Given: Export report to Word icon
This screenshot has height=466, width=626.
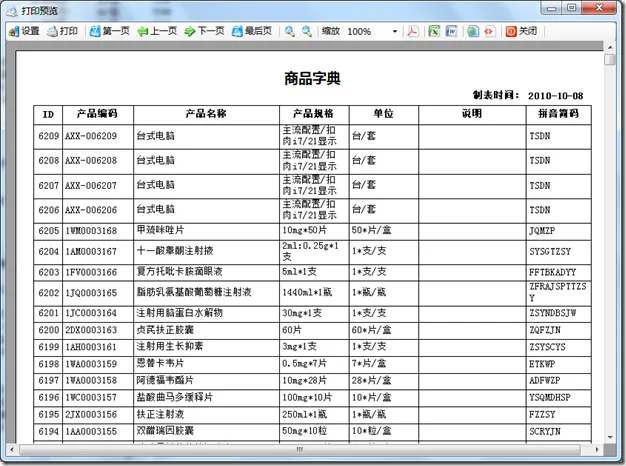Looking at the screenshot, I should tap(451, 31).
